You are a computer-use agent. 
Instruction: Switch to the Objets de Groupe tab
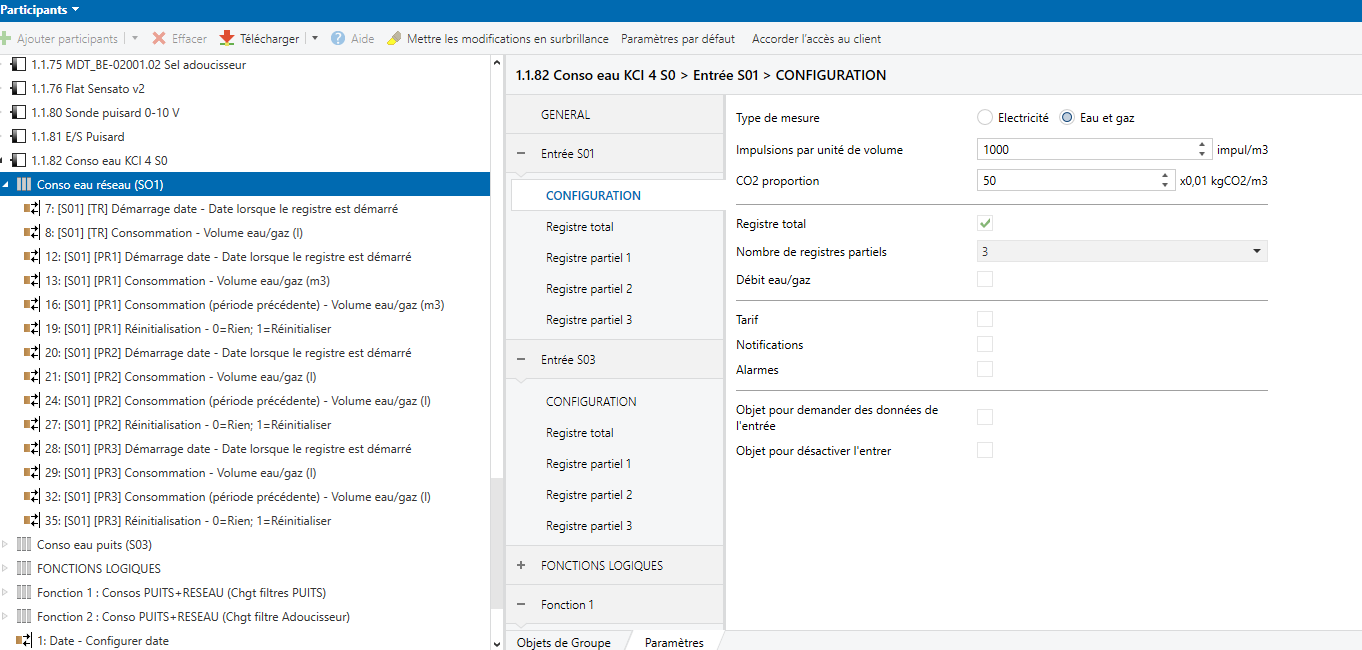(563, 642)
